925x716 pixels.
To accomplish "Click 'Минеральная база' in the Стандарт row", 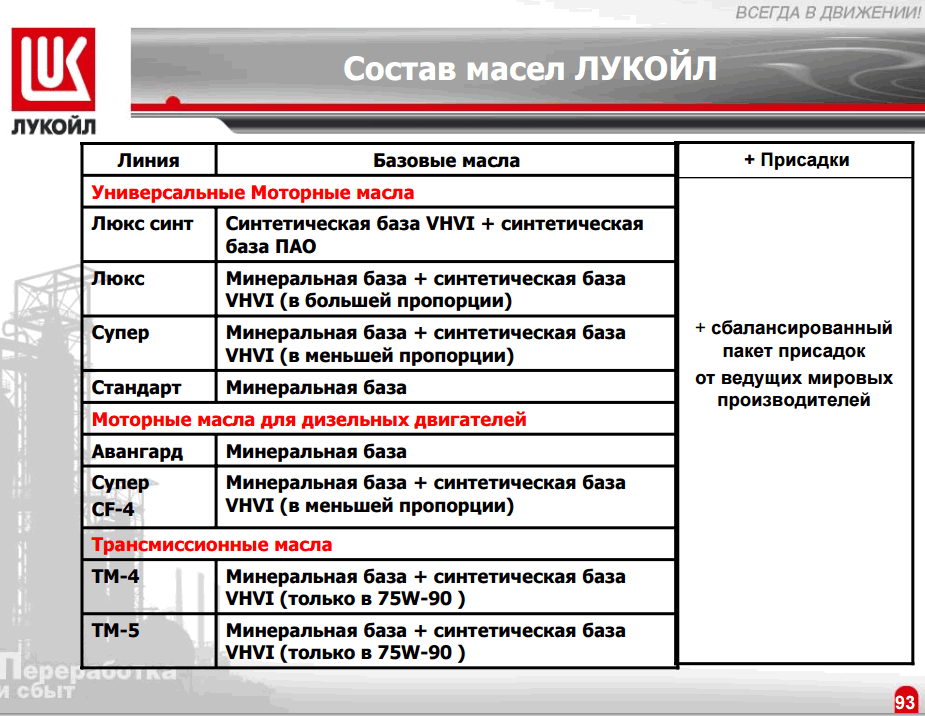I will click(316, 387).
